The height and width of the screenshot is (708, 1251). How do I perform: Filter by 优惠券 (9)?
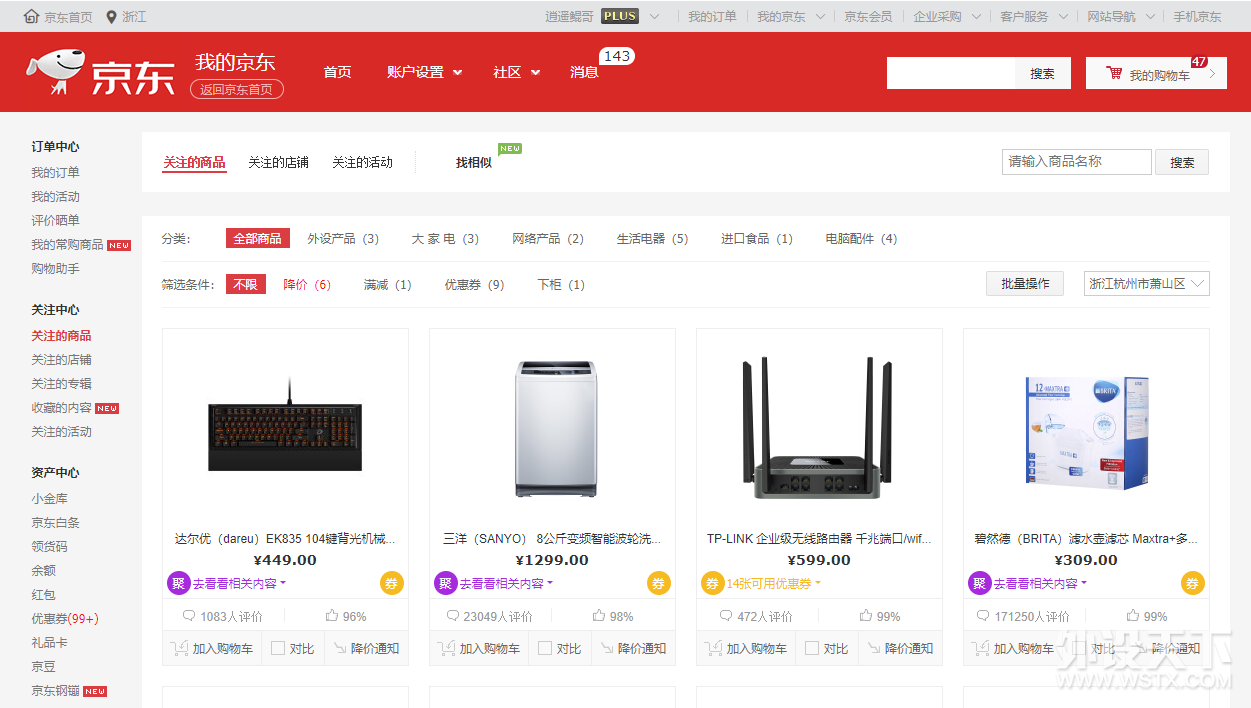474,285
